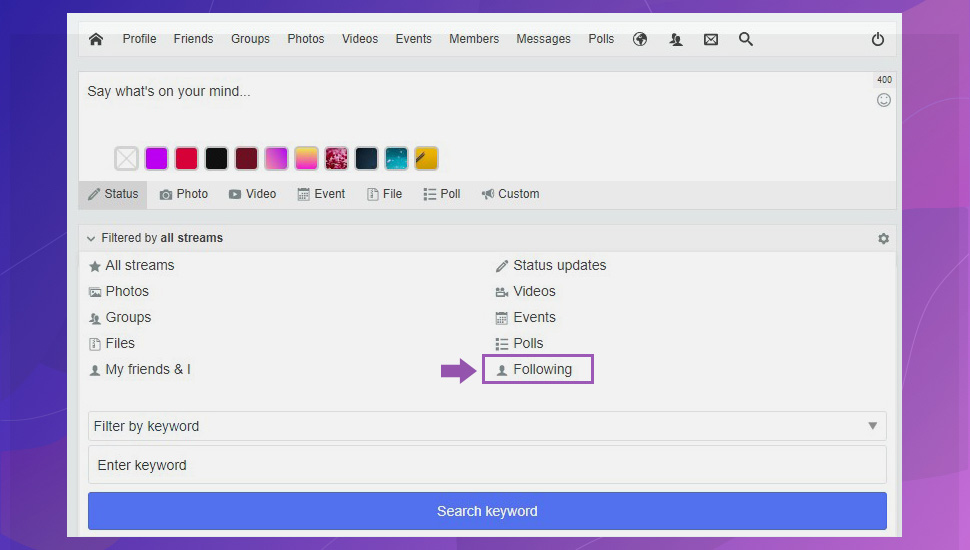Filter by All streams
This screenshot has width=970, height=550.
pos(132,265)
